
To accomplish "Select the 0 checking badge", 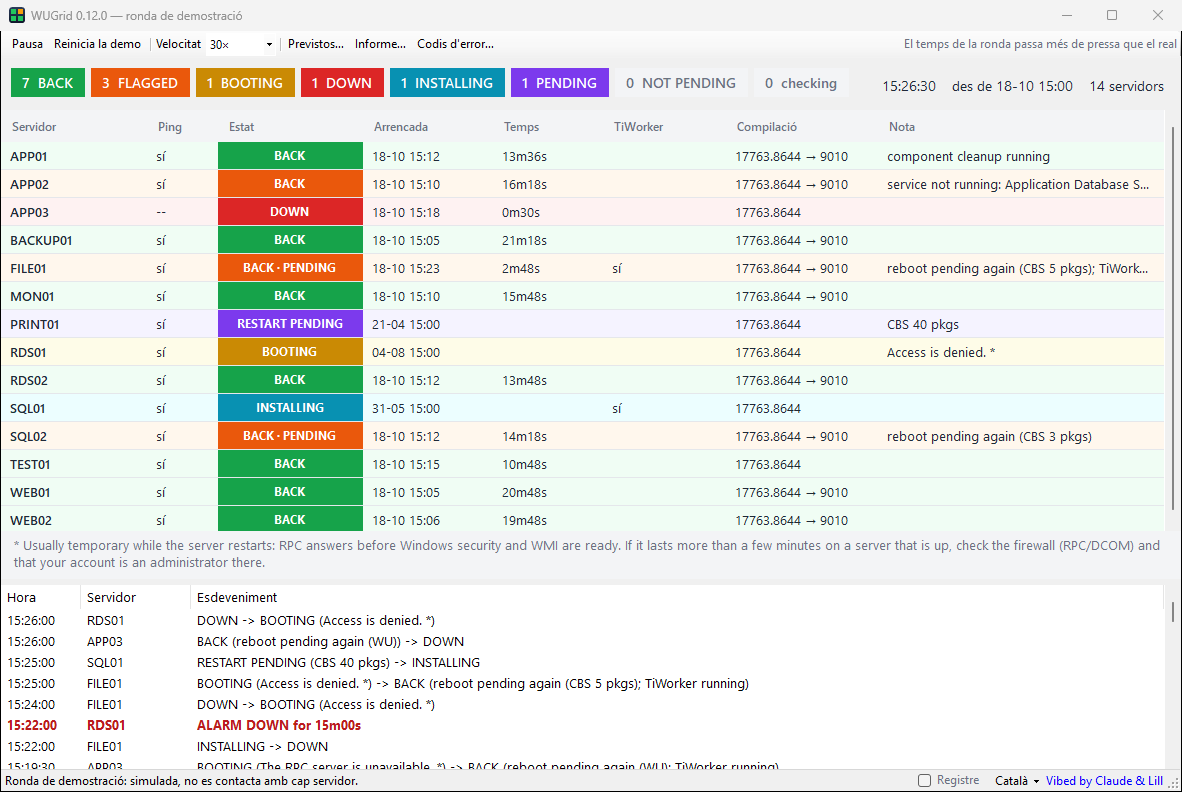I will pyautogui.click(x=801, y=83).
